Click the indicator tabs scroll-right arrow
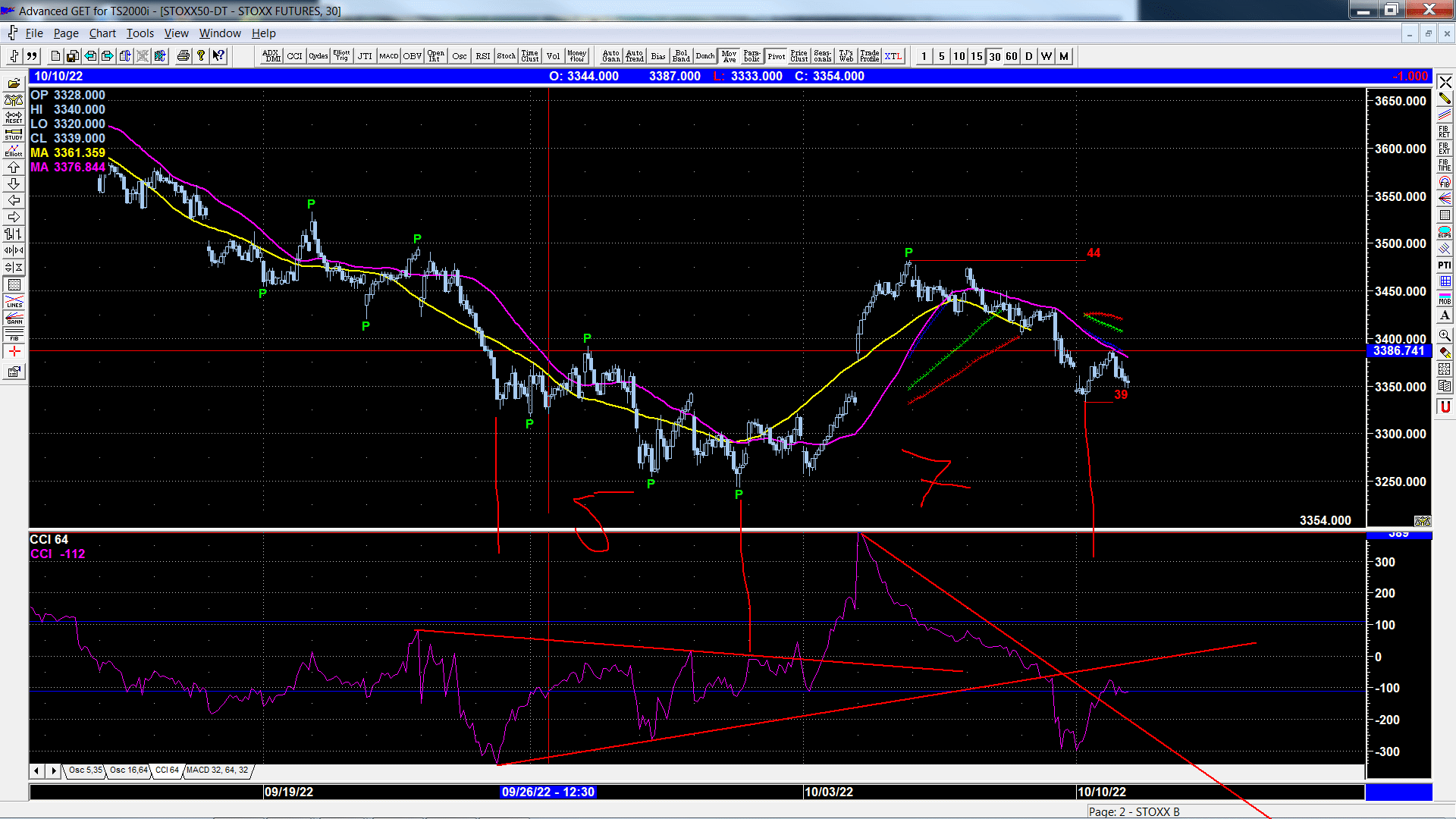This screenshot has width=1456, height=819. point(53,770)
